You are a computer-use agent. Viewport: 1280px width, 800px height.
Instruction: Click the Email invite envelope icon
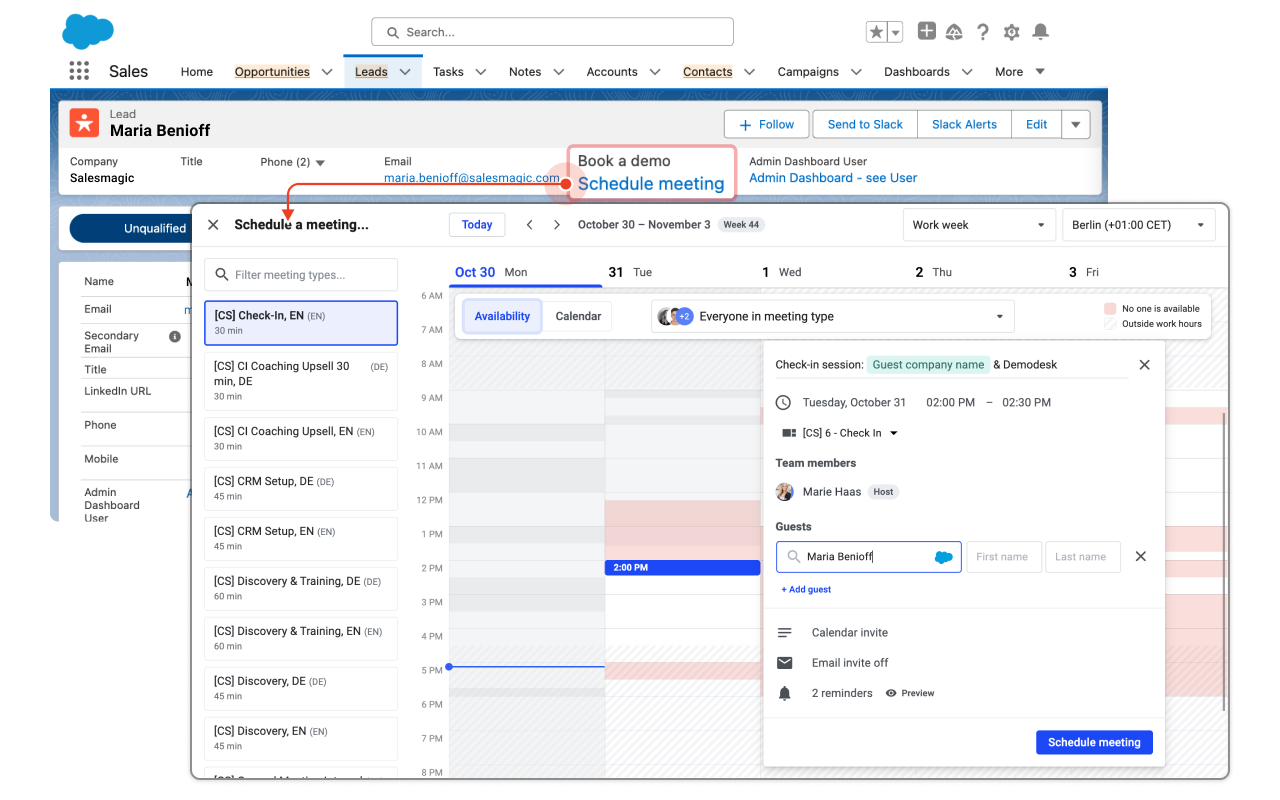785,663
